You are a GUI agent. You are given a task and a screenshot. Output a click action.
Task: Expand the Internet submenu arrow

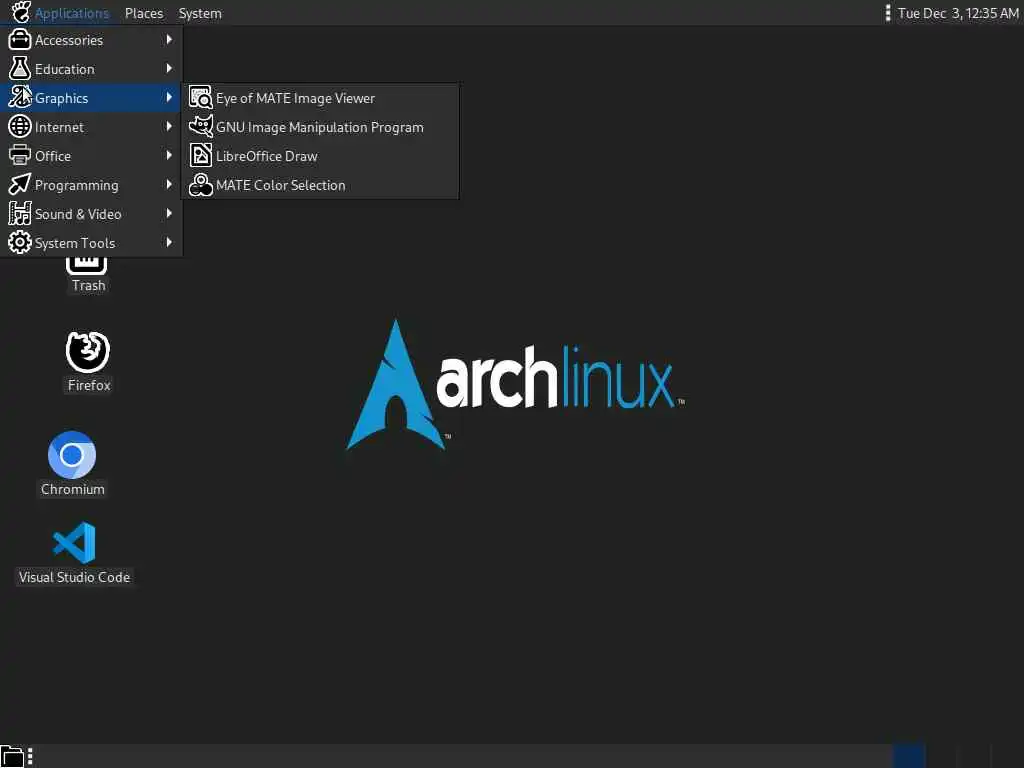169,126
